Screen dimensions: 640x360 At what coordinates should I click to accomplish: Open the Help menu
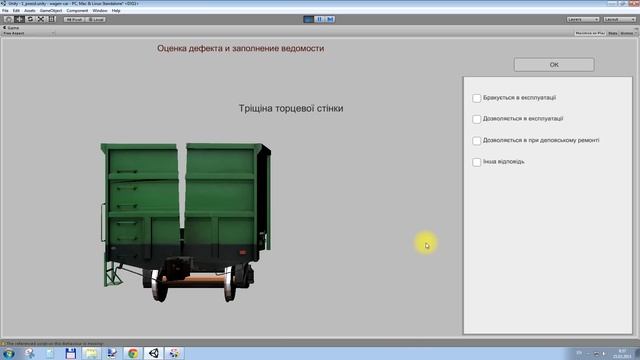116,11
